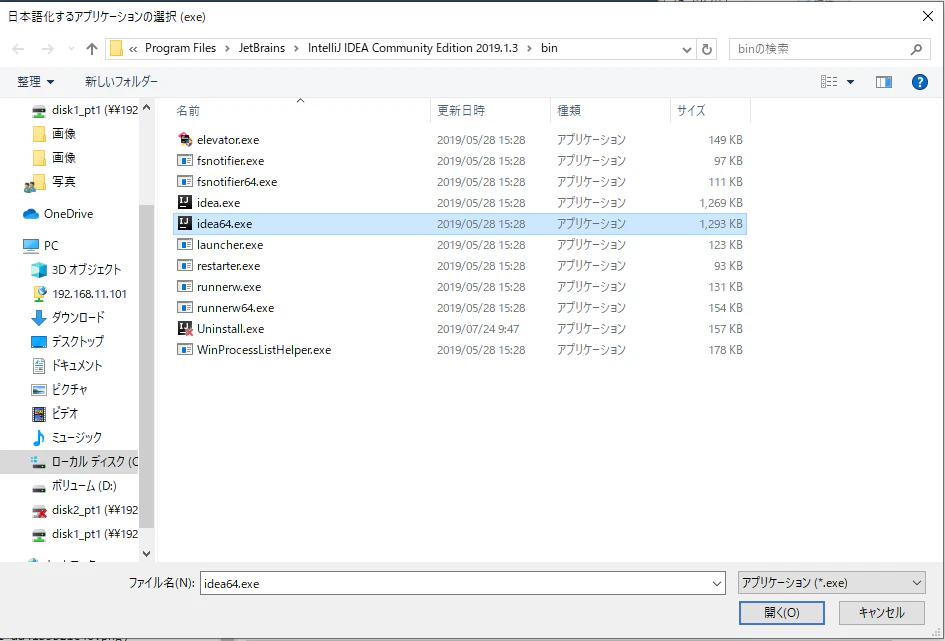The height and width of the screenshot is (641, 945).
Task: Open the ピクチャ folder
Action: tap(59, 390)
